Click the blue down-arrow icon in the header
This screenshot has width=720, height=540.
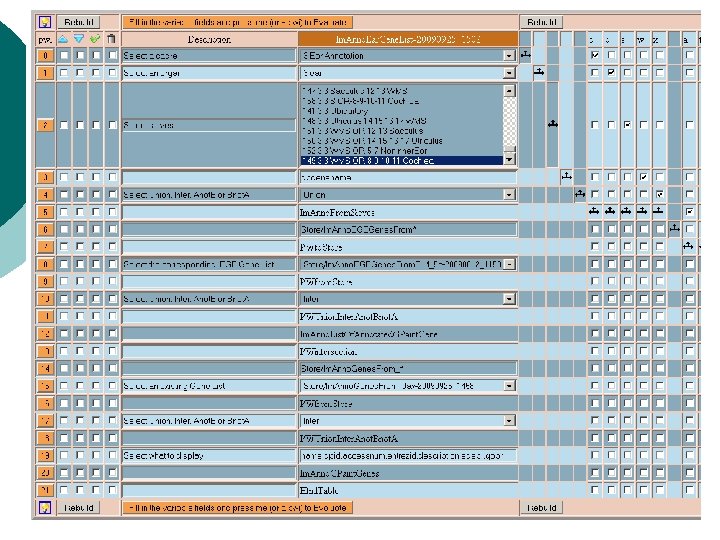pos(79,39)
